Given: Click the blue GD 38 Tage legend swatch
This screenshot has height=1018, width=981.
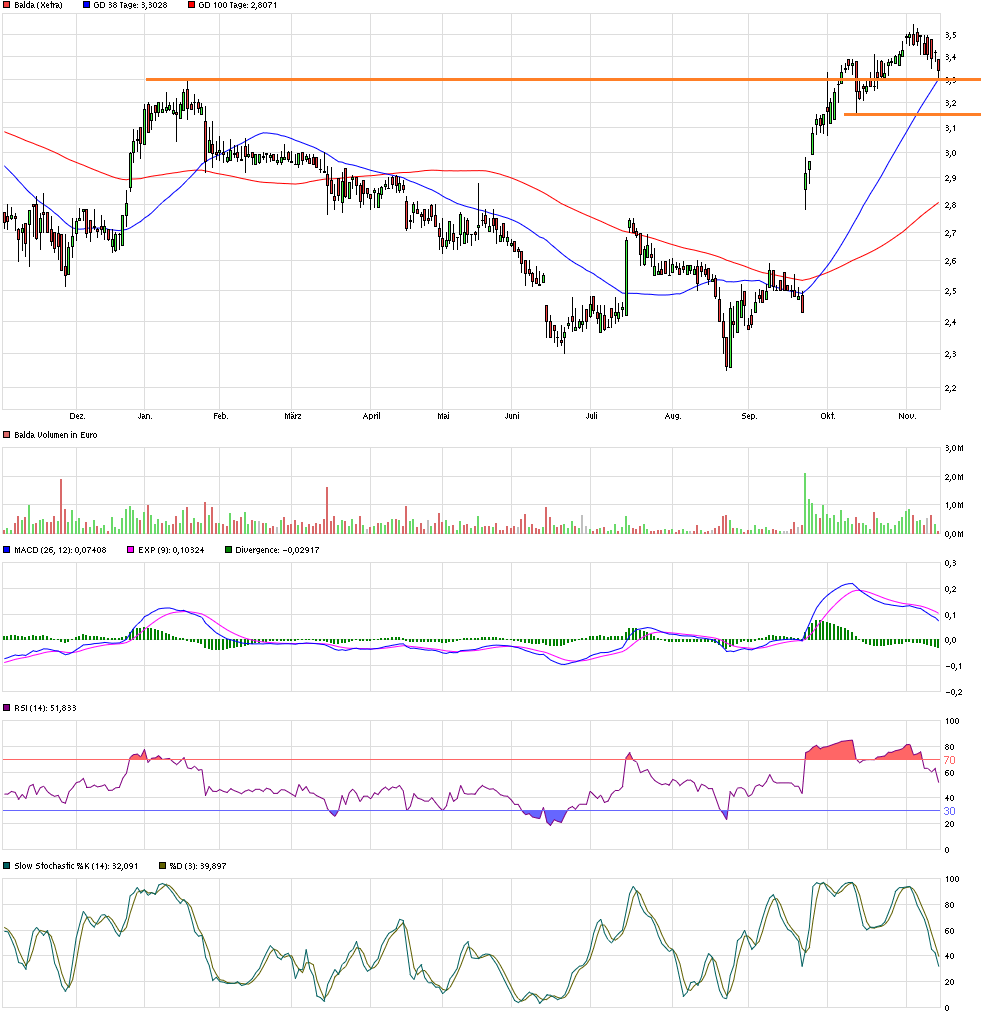Looking at the screenshot, I should click(x=86, y=5).
